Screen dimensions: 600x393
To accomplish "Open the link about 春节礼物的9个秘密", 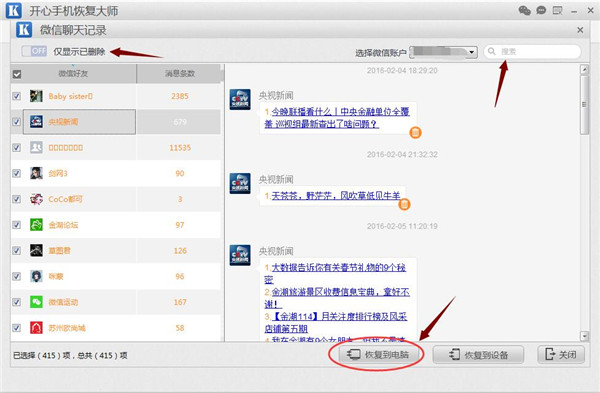I will pyautogui.click(x=335, y=273).
